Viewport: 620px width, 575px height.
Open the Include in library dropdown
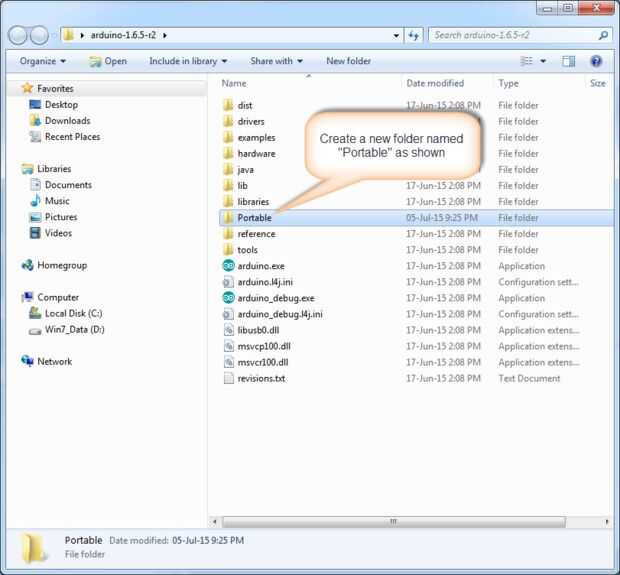click(188, 61)
